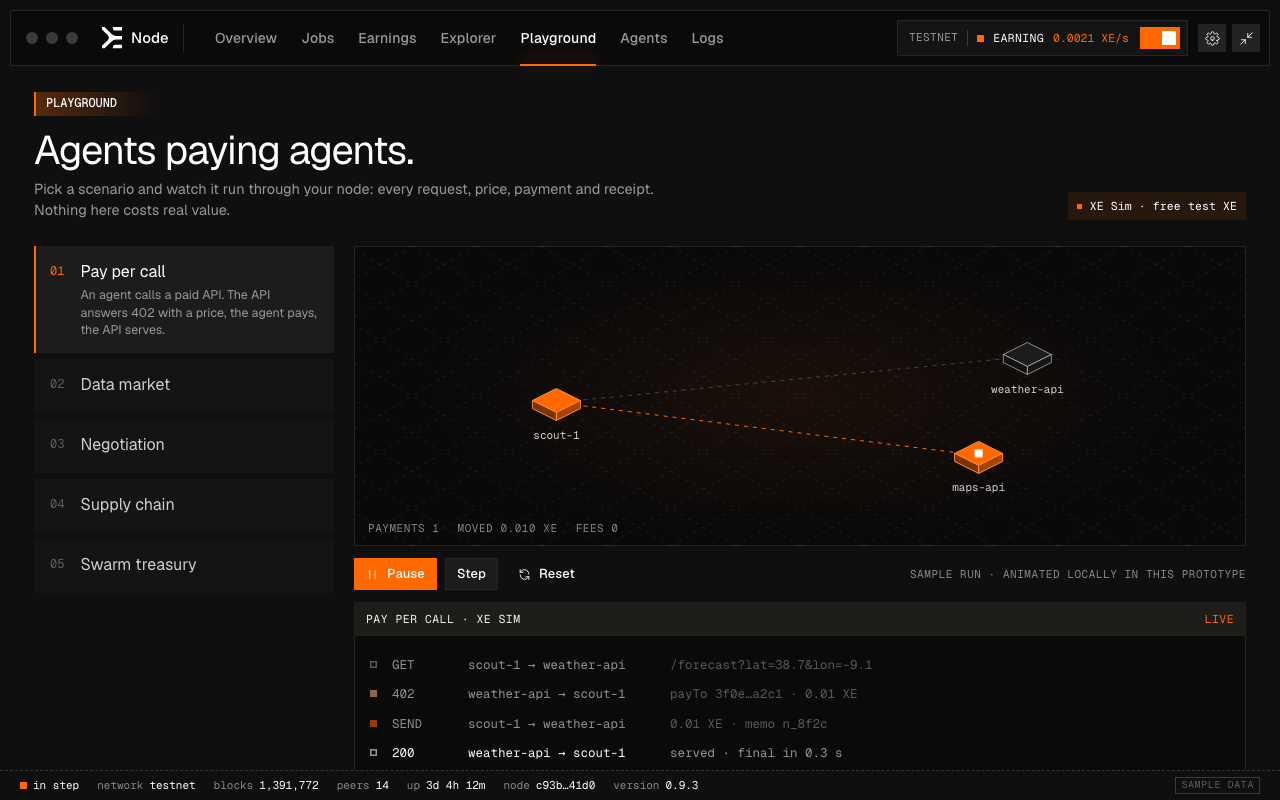Select the scout-1 node in the graph
1280x800 pixels.
click(556, 404)
